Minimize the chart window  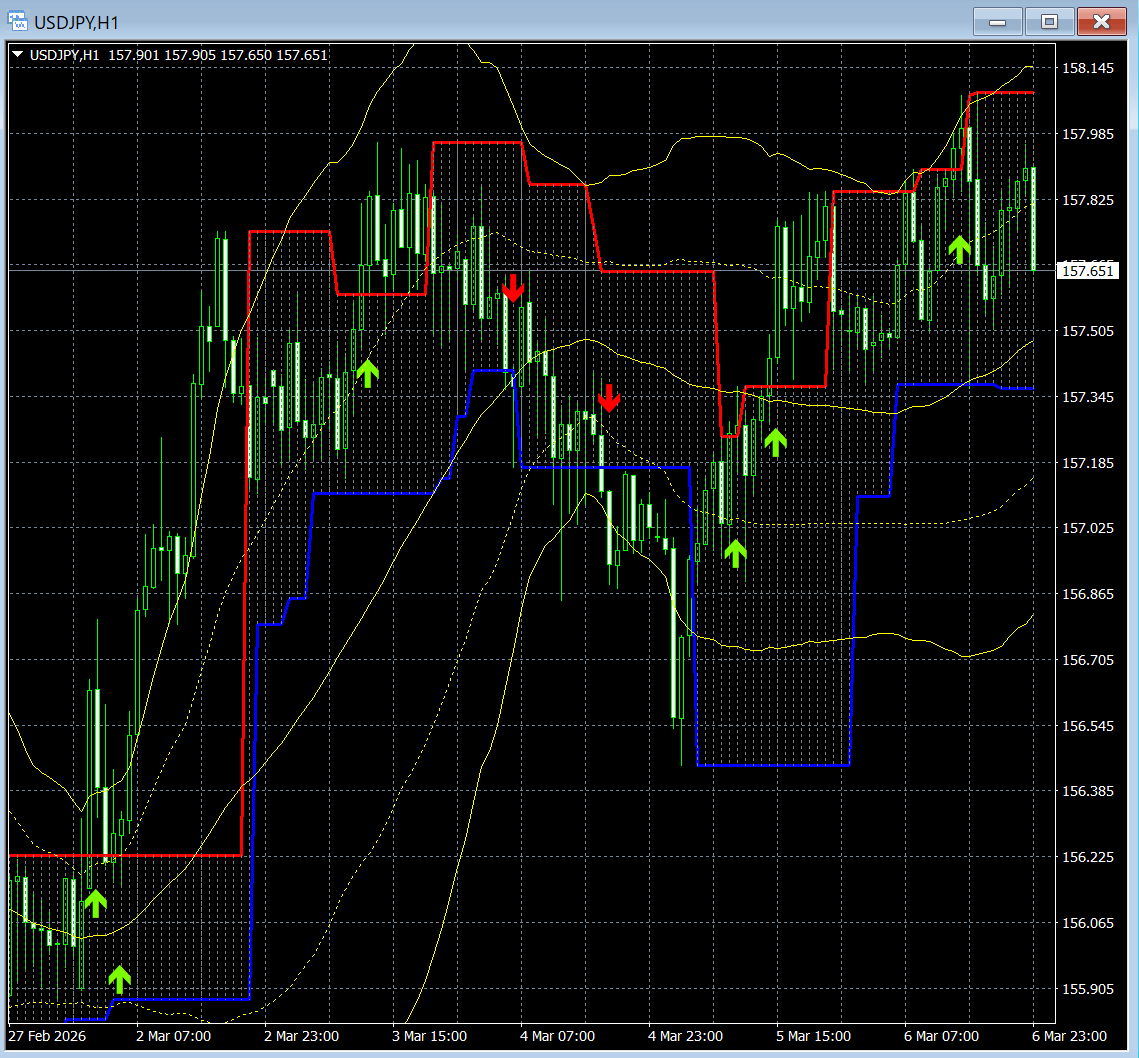point(997,22)
